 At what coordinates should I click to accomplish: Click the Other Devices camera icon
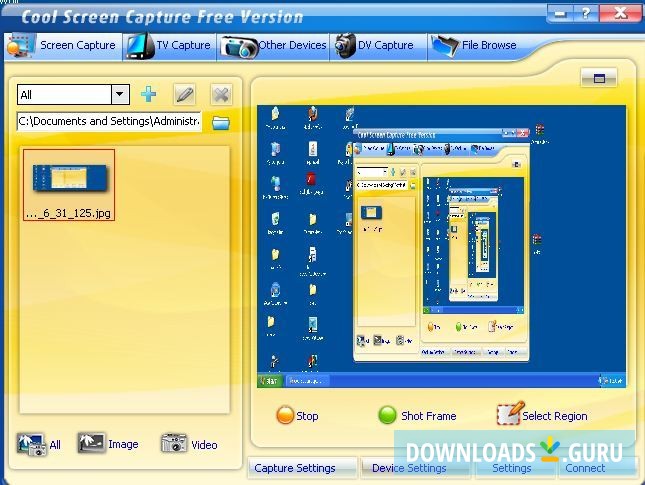click(239, 47)
